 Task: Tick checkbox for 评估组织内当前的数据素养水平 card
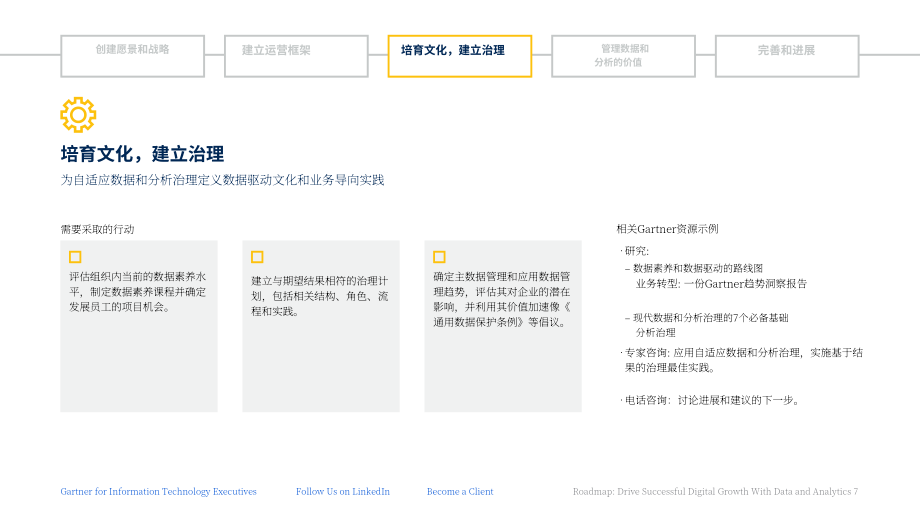point(75,257)
